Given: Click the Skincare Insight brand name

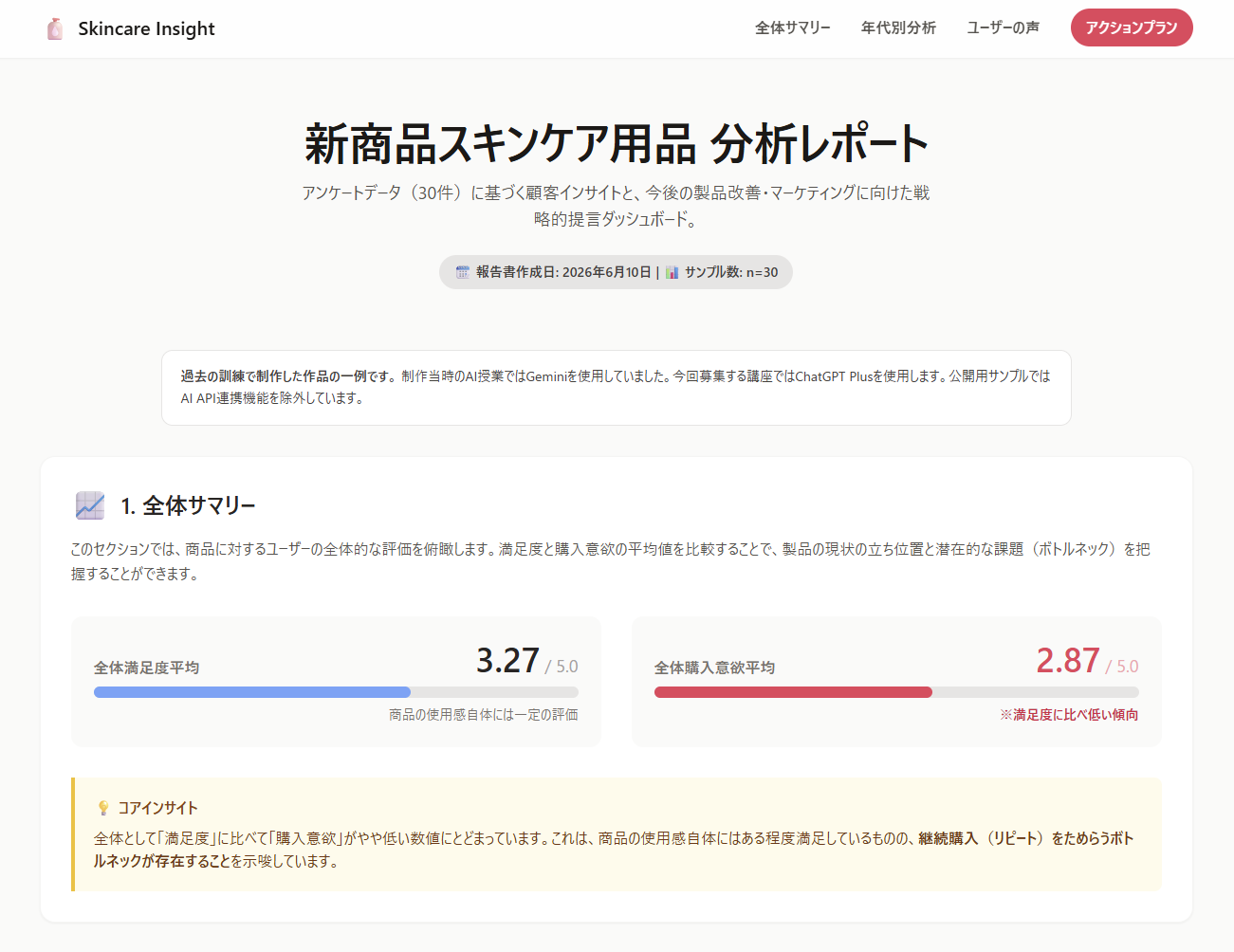Looking at the screenshot, I should [x=146, y=28].
